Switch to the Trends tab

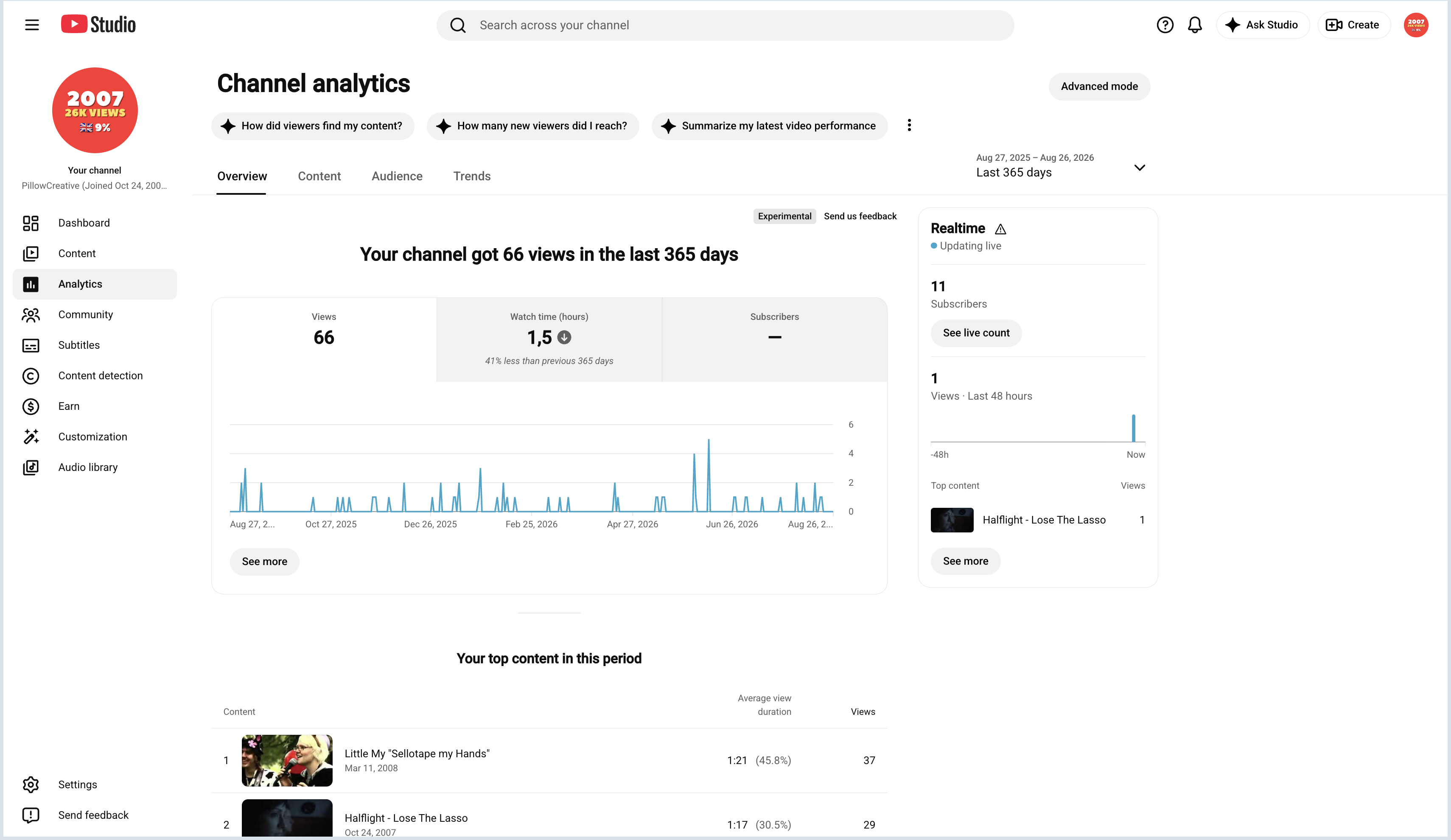(472, 176)
